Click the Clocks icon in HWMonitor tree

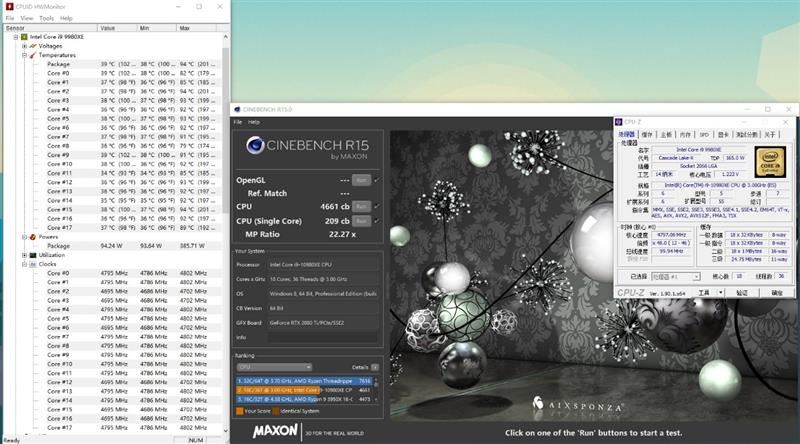click(33, 264)
